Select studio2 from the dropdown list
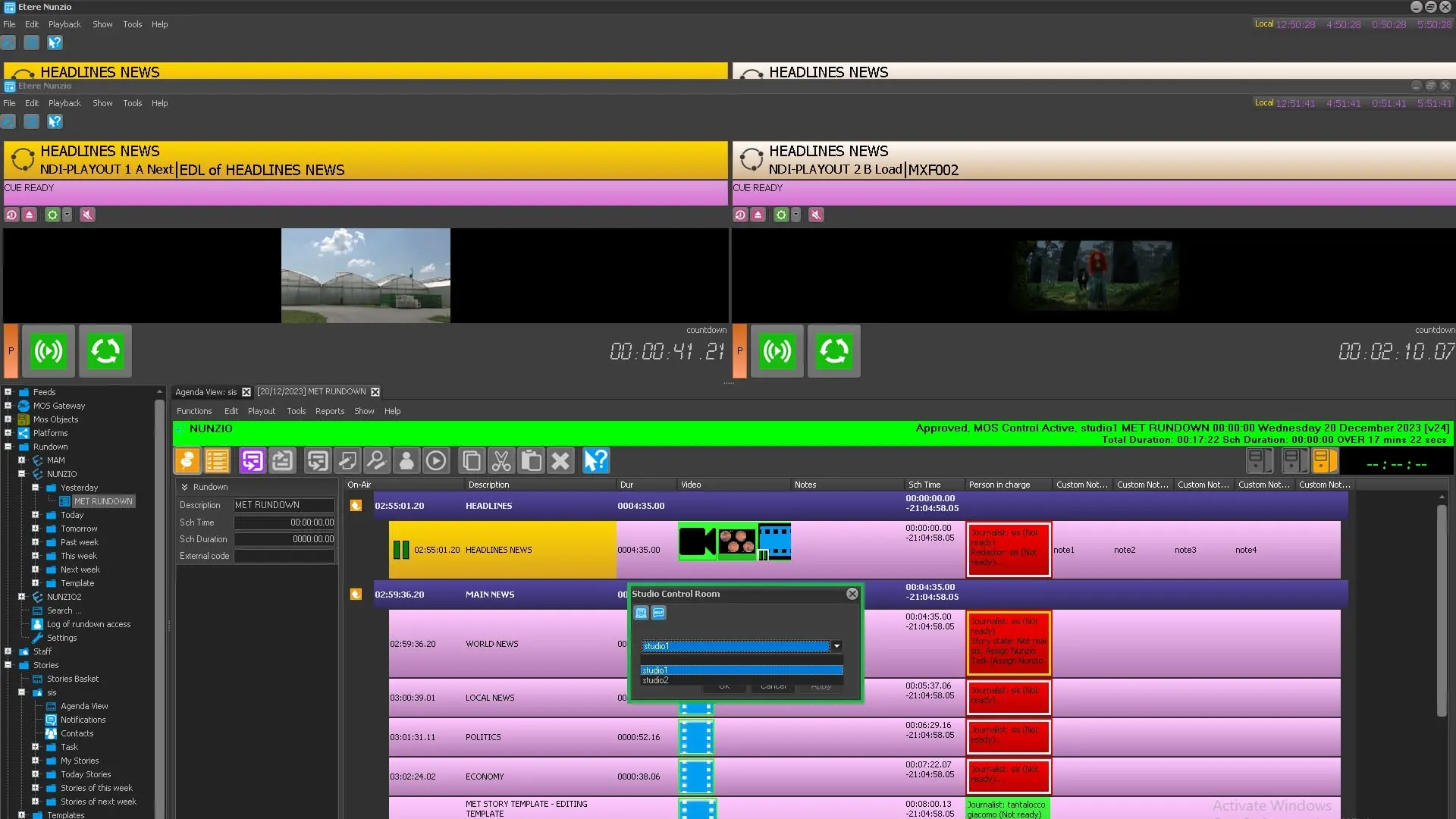The width and height of the screenshot is (1456, 819). click(656, 680)
